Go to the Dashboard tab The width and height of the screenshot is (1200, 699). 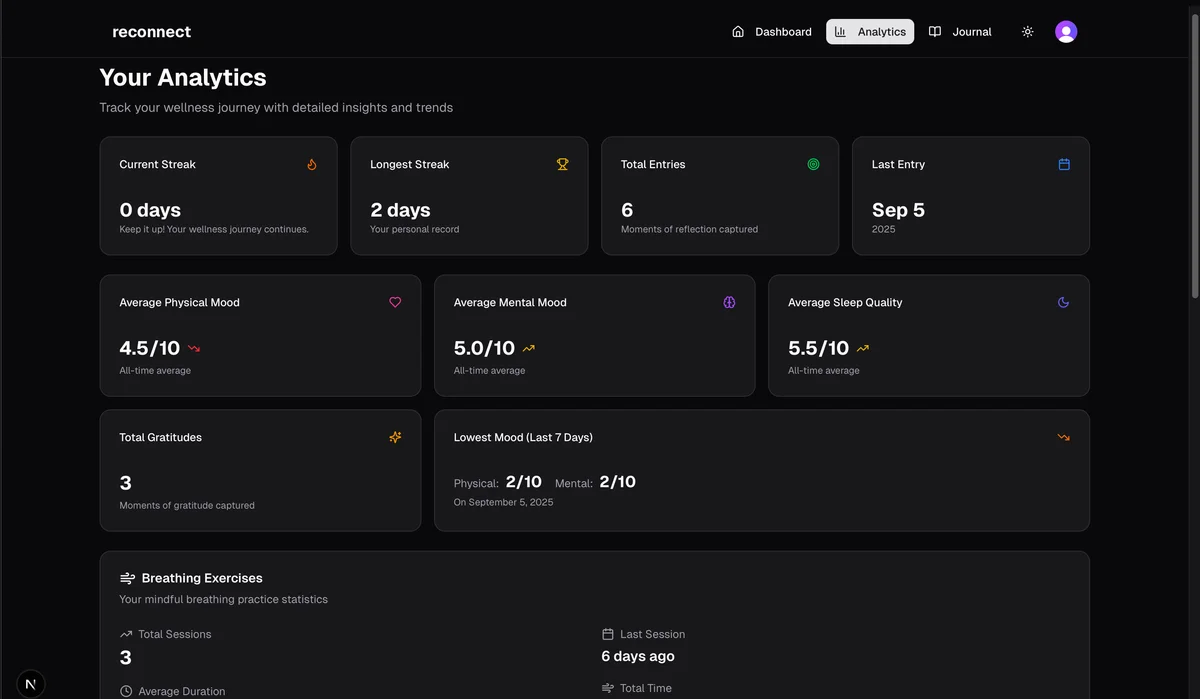pos(771,32)
